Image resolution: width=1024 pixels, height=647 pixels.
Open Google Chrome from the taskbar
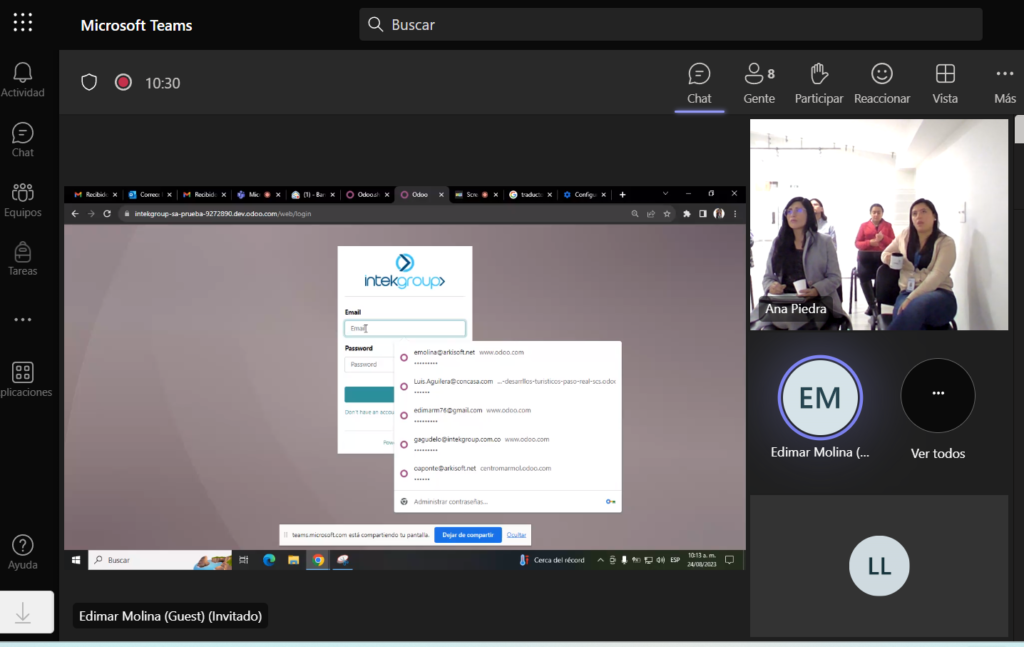click(x=318, y=560)
